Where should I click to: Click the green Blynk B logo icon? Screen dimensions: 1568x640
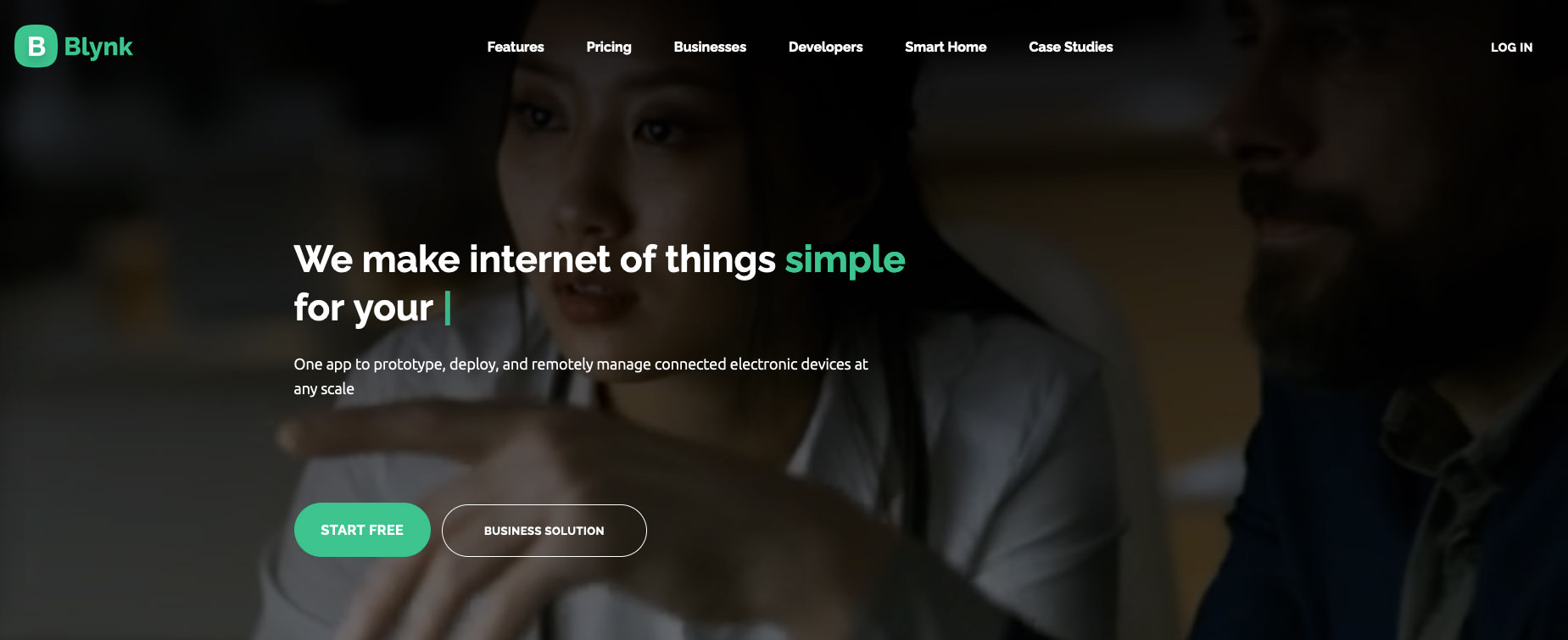tap(36, 46)
